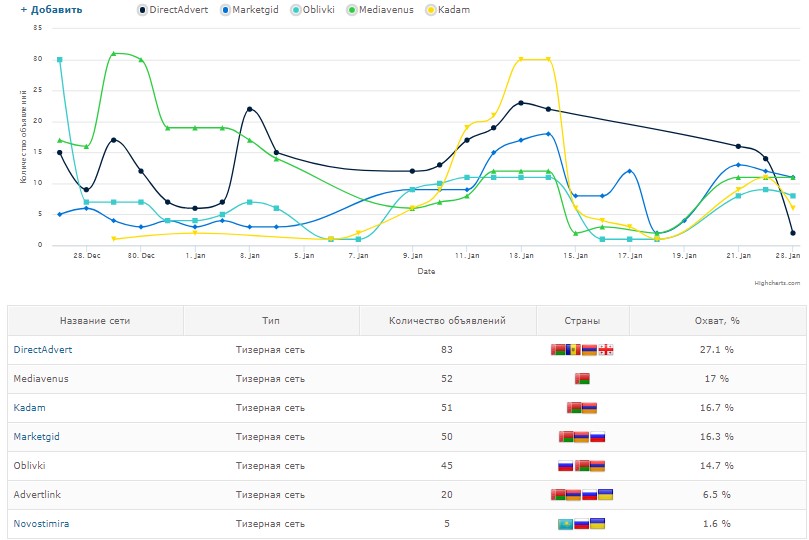
Task: Click the Russia flag in Oblivki row
Action: 565,465
